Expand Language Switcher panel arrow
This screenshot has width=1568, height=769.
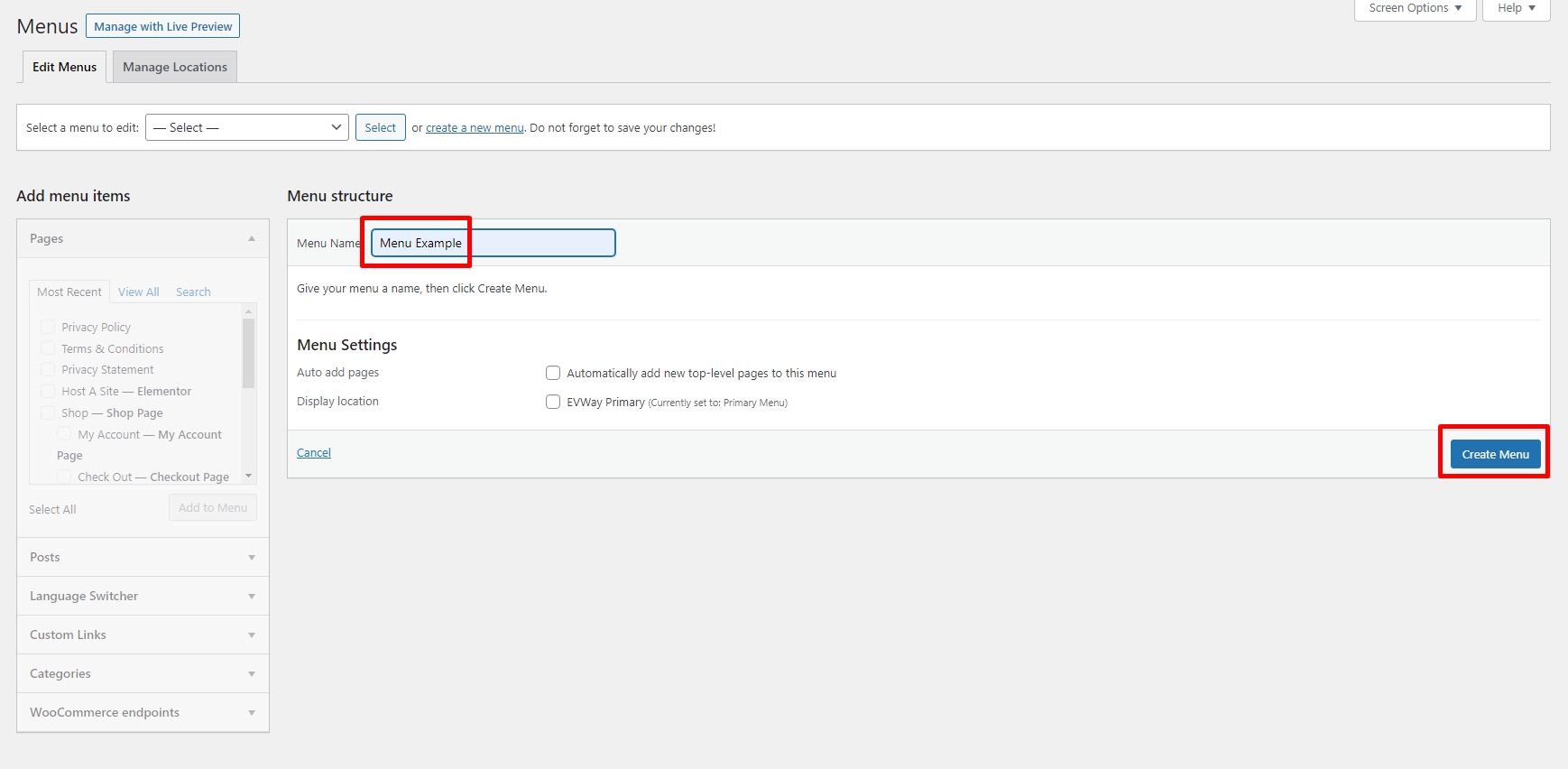point(252,597)
